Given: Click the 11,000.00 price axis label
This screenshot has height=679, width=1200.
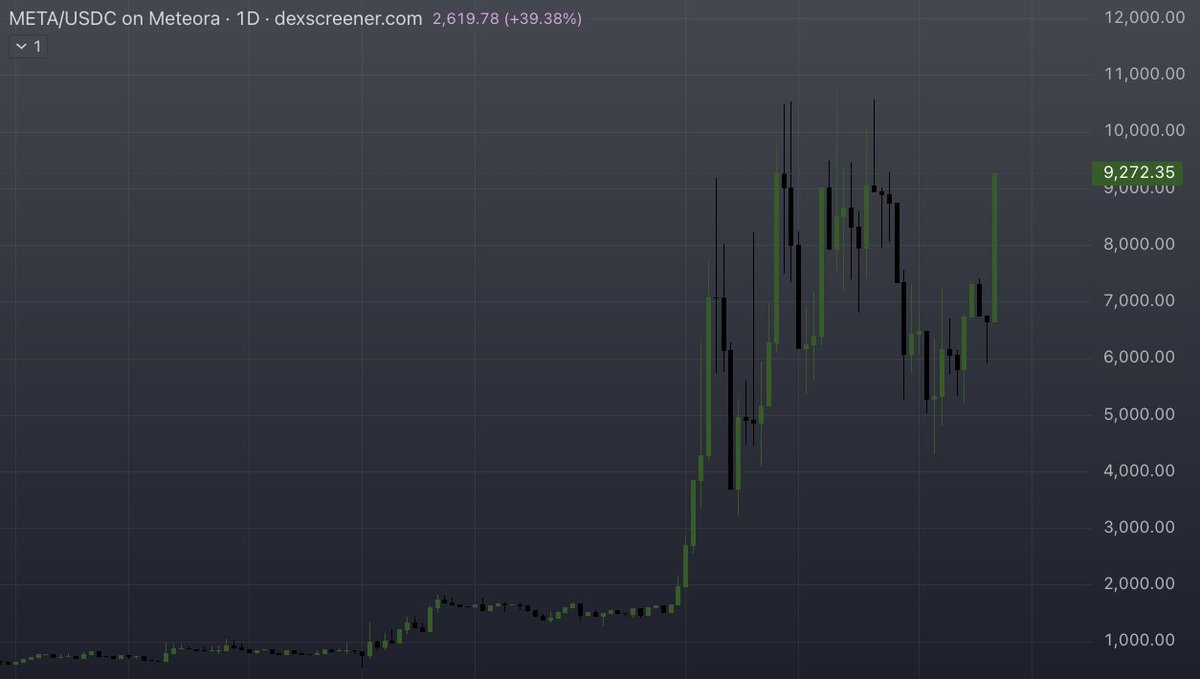Looking at the screenshot, I should tap(1143, 74).
